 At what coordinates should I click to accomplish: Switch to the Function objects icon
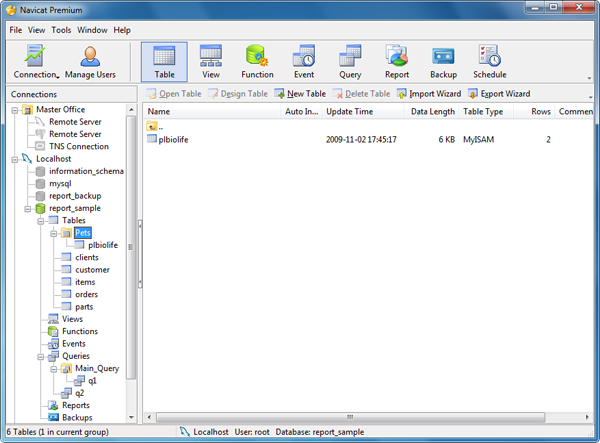pyautogui.click(x=257, y=62)
